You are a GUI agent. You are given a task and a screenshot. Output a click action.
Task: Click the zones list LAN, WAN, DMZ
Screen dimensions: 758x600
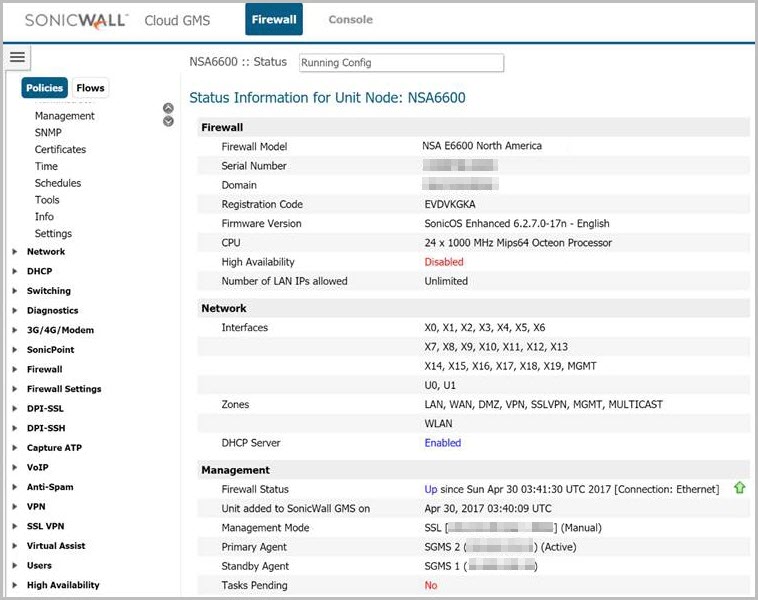[x=543, y=405]
